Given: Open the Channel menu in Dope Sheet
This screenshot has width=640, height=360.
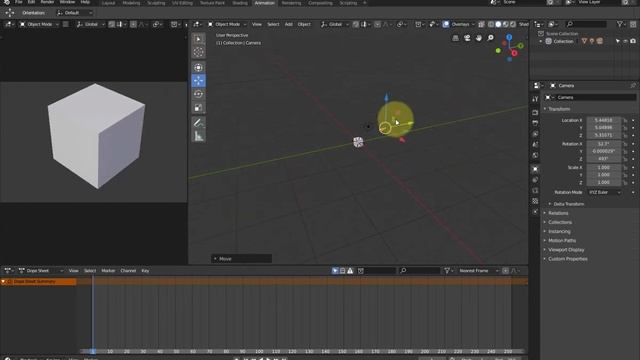Looking at the screenshot, I should [128, 271].
